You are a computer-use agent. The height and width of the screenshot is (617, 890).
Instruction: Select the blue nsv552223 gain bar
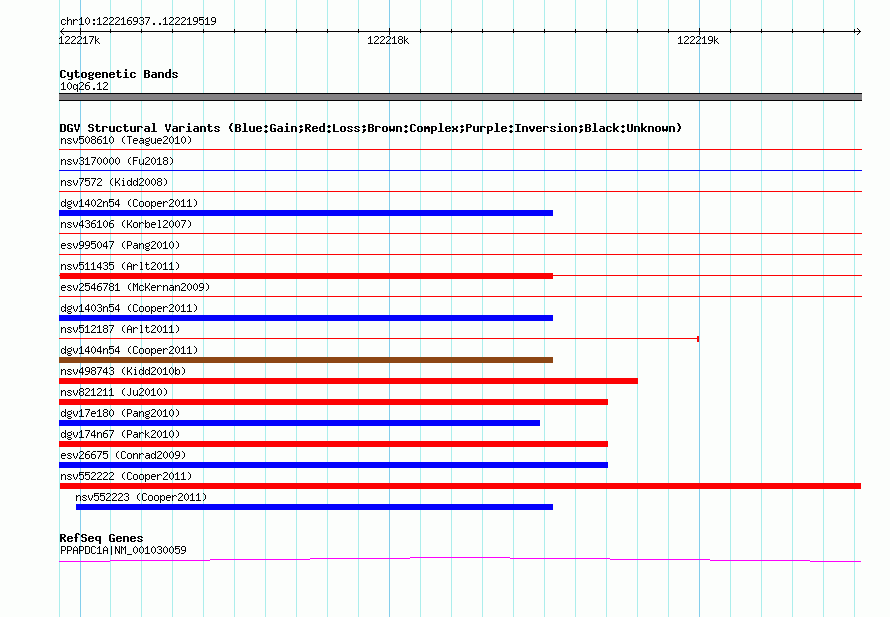tap(314, 507)
